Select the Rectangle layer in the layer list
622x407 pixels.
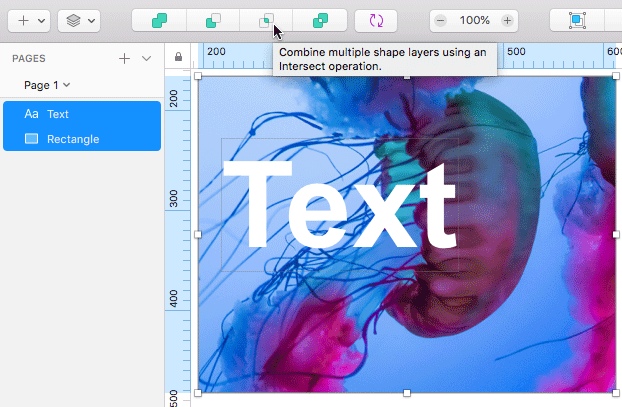[x=82, y=139]
